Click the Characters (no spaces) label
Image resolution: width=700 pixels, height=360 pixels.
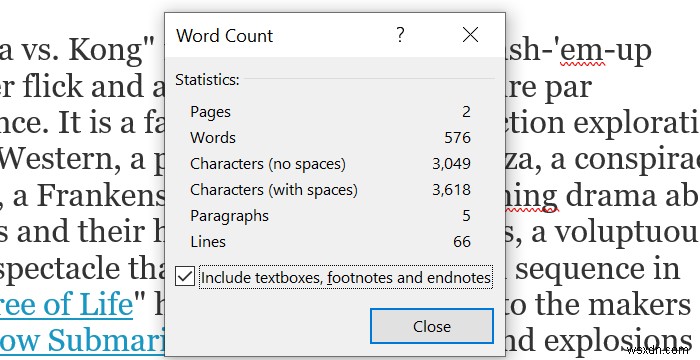pyautogui.click(x=267, y=164)
